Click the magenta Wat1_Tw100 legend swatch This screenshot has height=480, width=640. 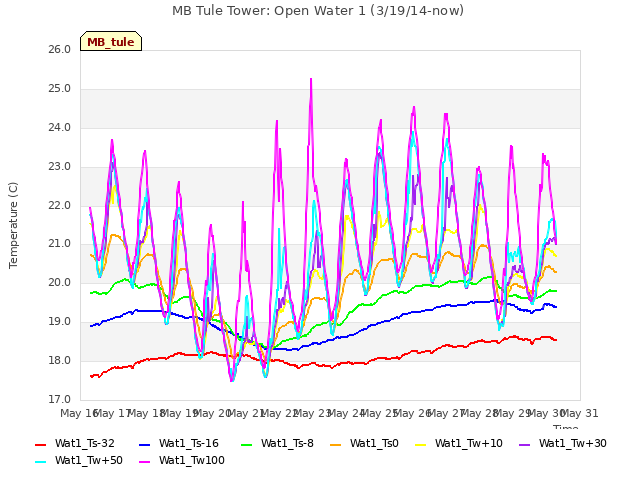(x=145, y=462)
